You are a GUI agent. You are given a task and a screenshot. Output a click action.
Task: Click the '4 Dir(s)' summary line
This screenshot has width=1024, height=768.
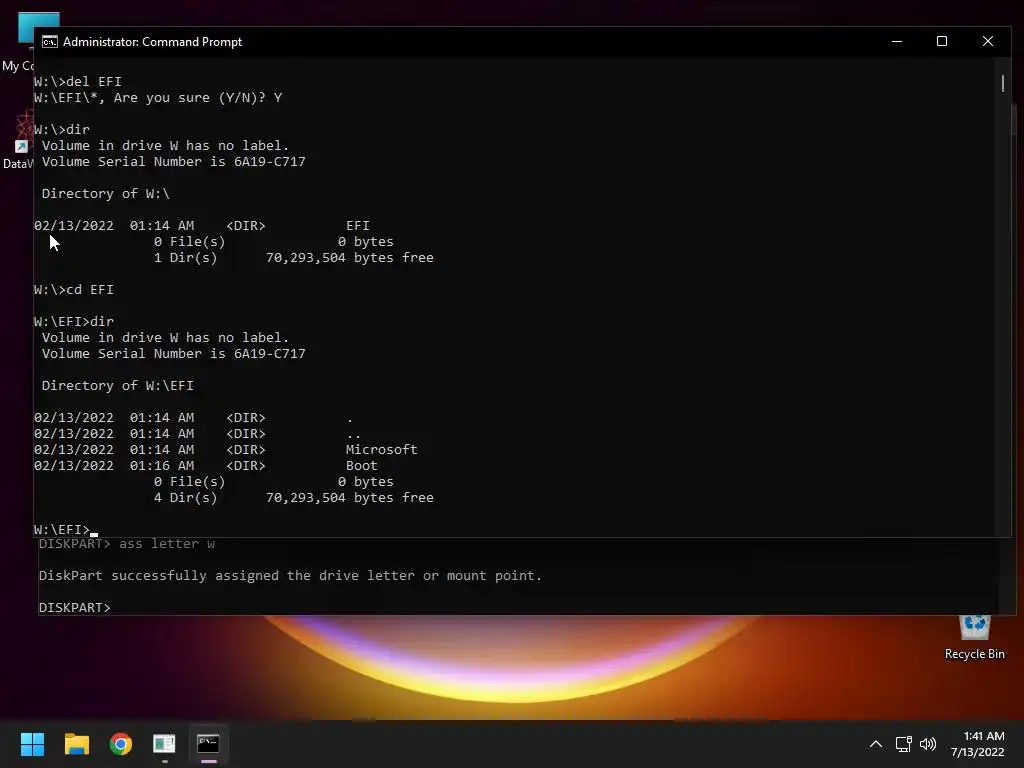[294, 498]
